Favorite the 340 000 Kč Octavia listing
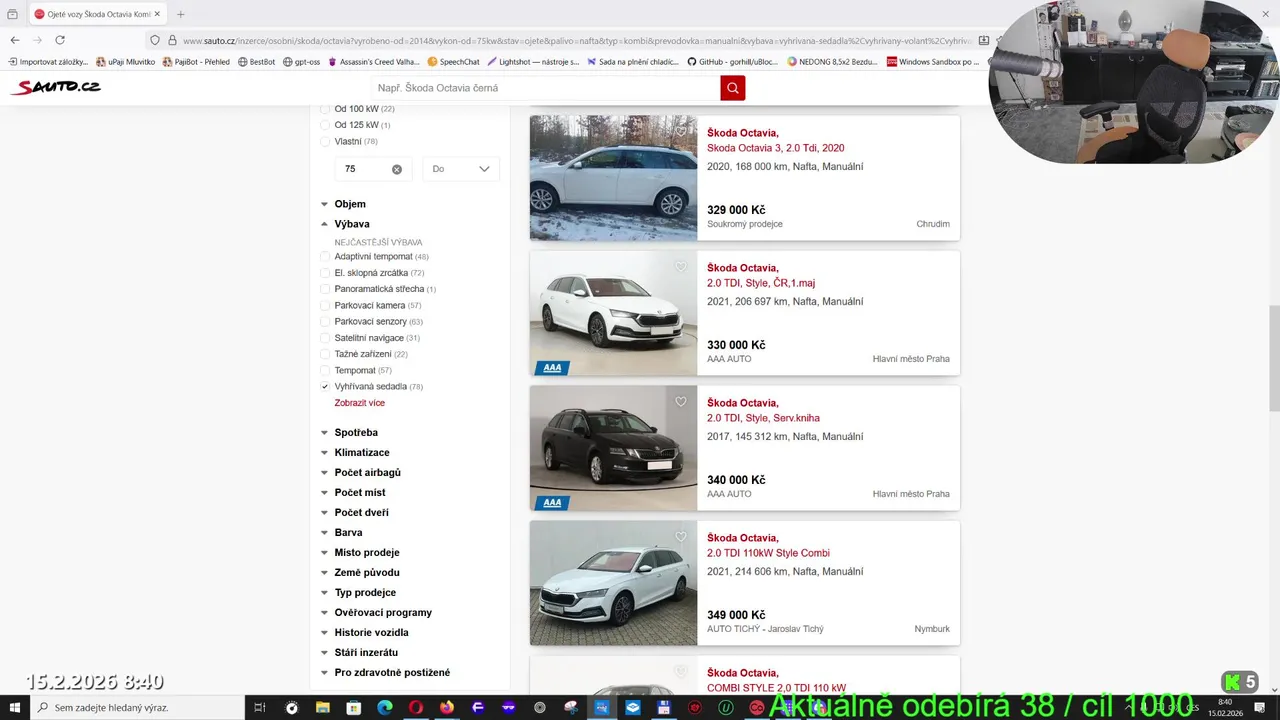Image resolution: width=1280 pixels, height=720 pixels. point(681,402)
